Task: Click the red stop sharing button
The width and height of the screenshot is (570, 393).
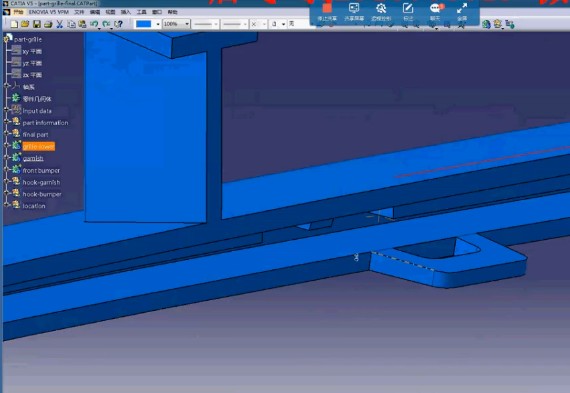Action: tap(327, 11)
